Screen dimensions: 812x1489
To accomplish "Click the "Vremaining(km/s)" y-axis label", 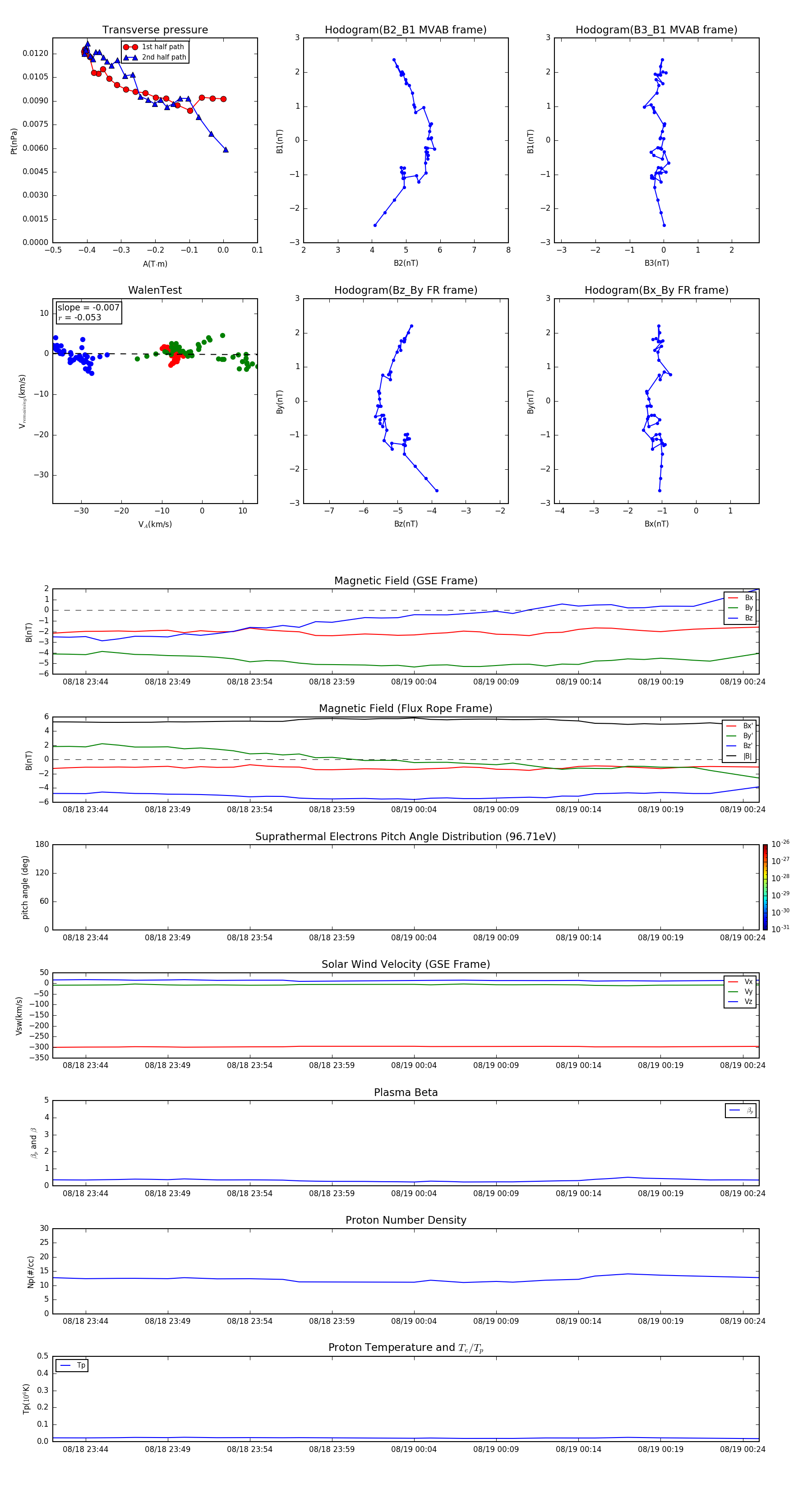I will coord(23,401).
